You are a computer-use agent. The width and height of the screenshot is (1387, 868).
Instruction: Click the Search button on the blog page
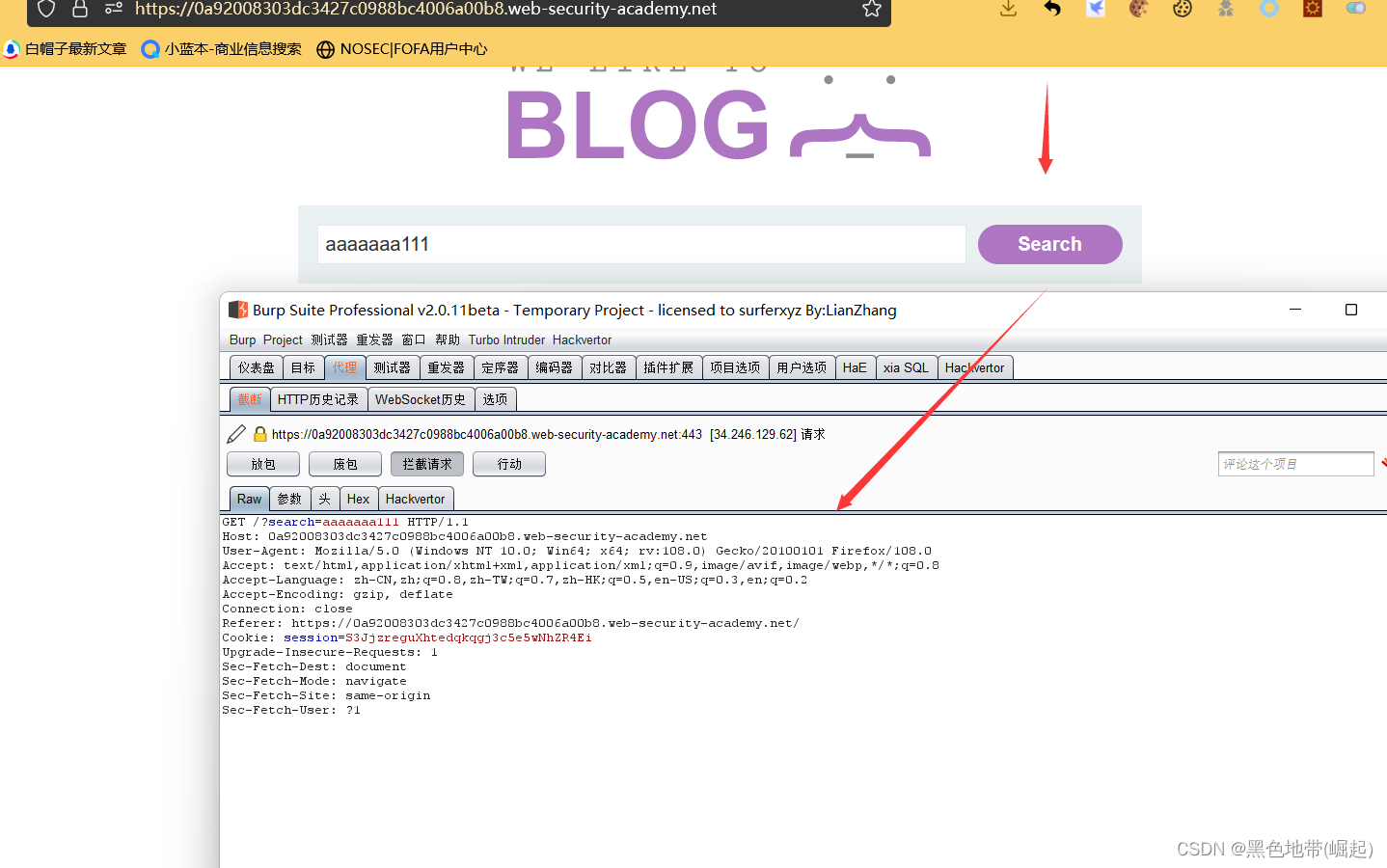click(1049, 244)
